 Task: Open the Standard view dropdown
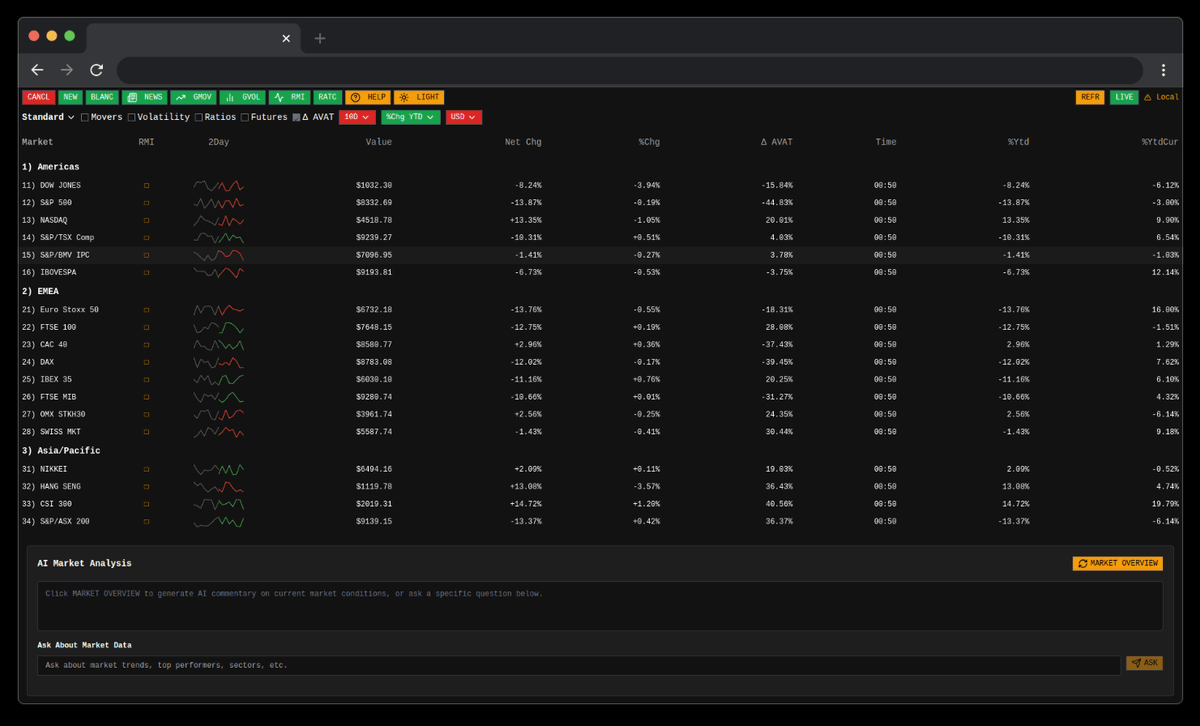(47, 116)
